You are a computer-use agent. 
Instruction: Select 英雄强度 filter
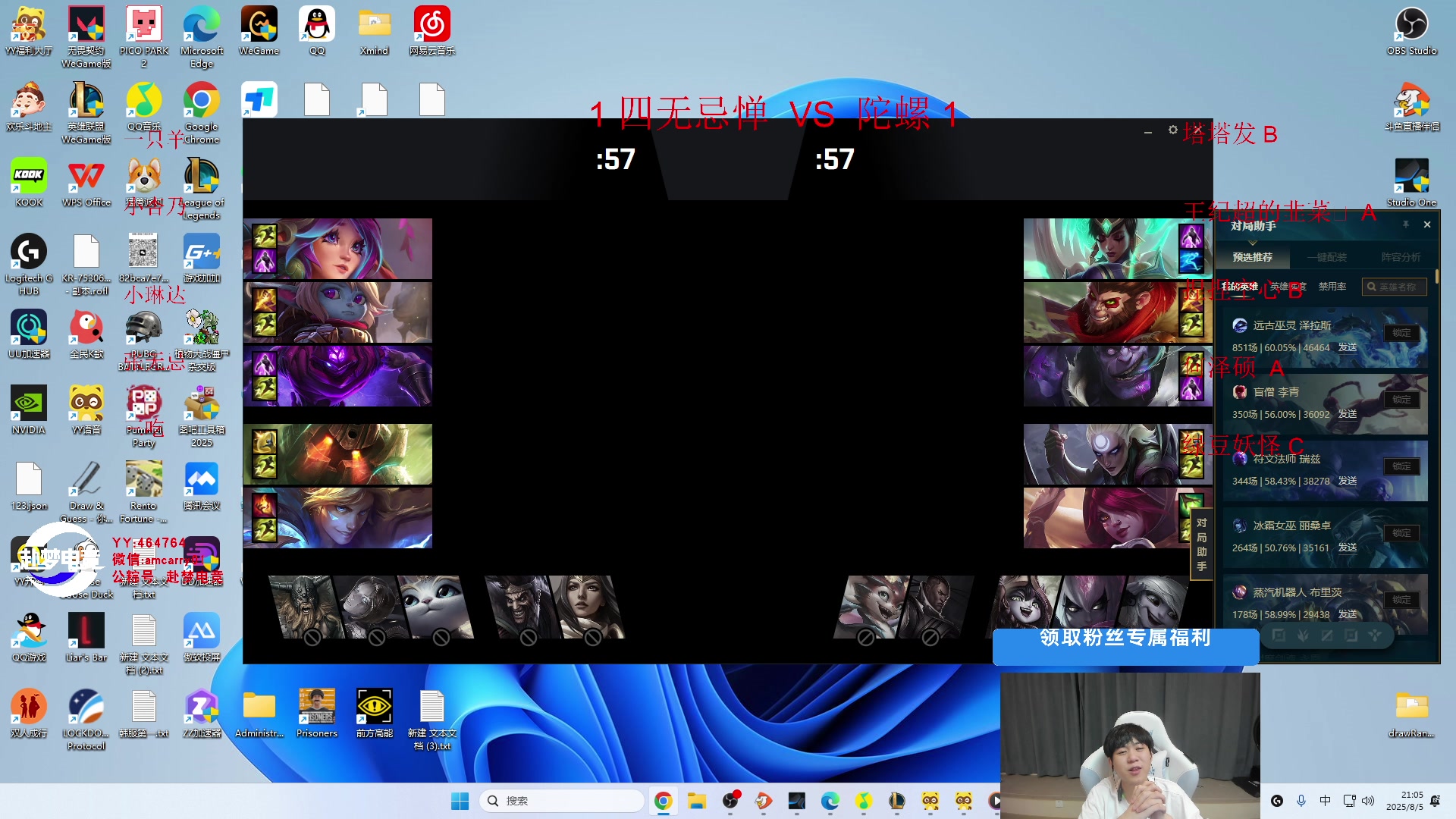pyautogui.click(x=1288, y=287)
